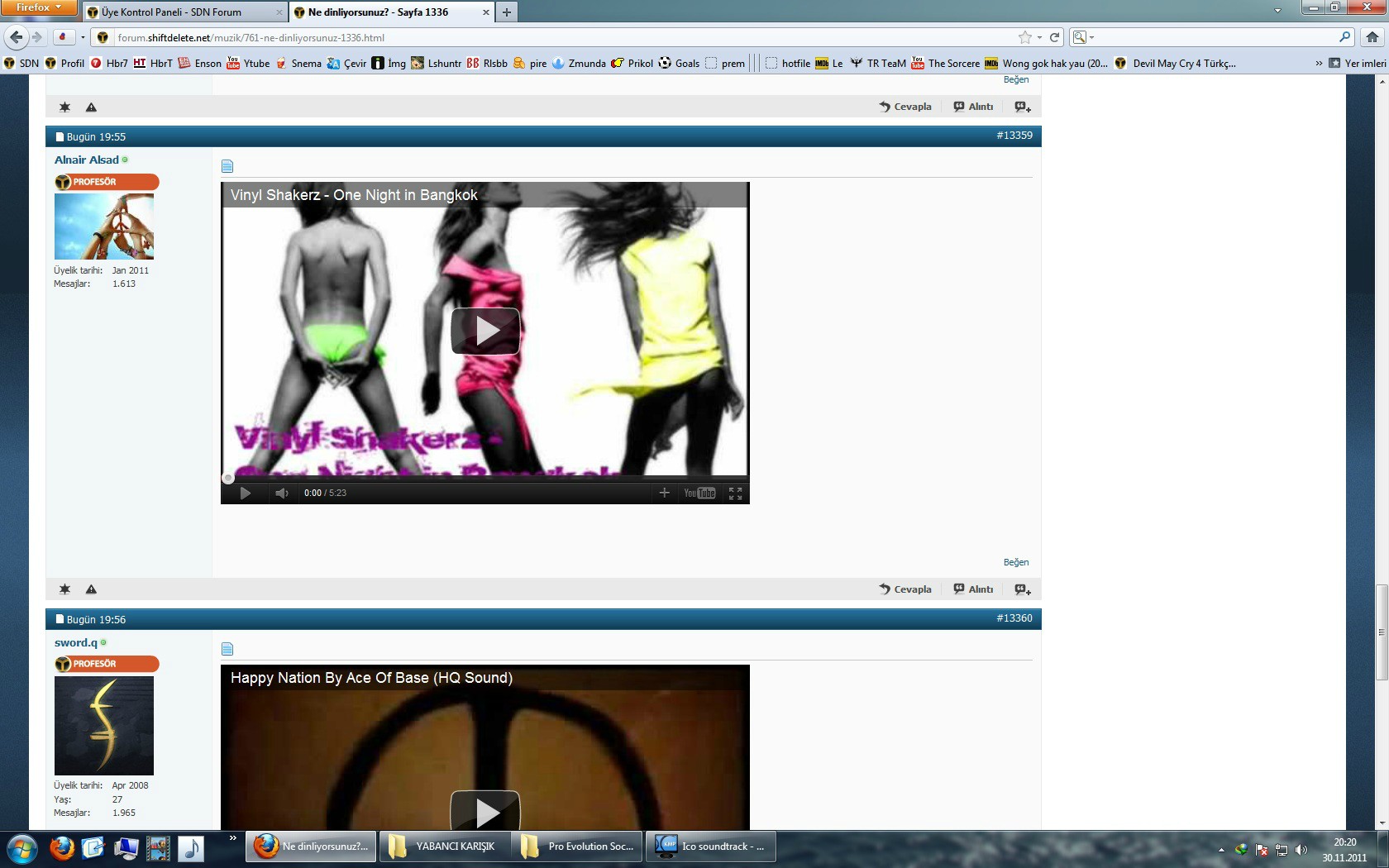Click the post icon above Happy Nation video
Image resolution: width=1389 pixels, height=868 pixels.
(227, 649)
